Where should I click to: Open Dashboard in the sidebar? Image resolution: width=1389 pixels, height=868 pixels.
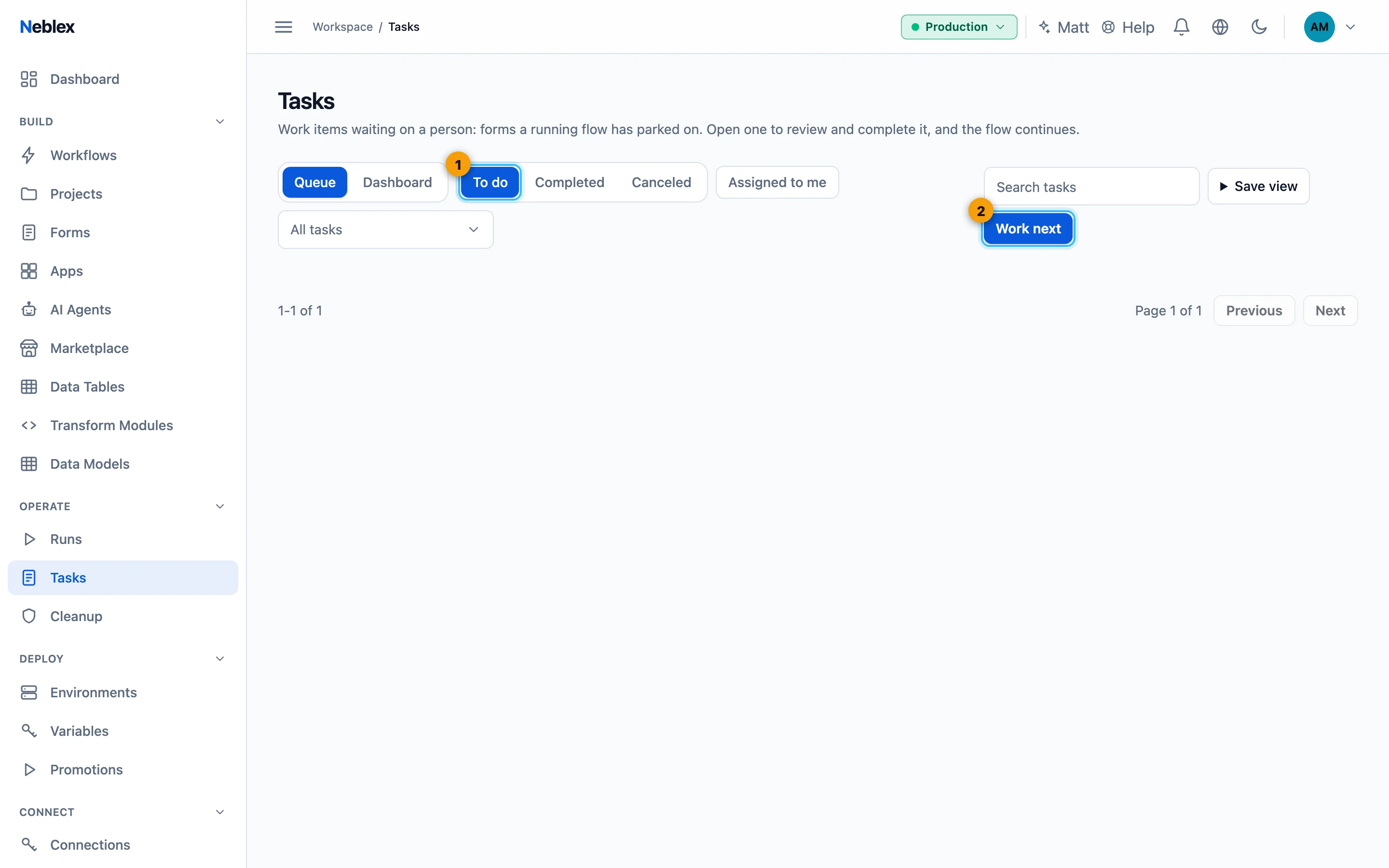pos(123,79)
